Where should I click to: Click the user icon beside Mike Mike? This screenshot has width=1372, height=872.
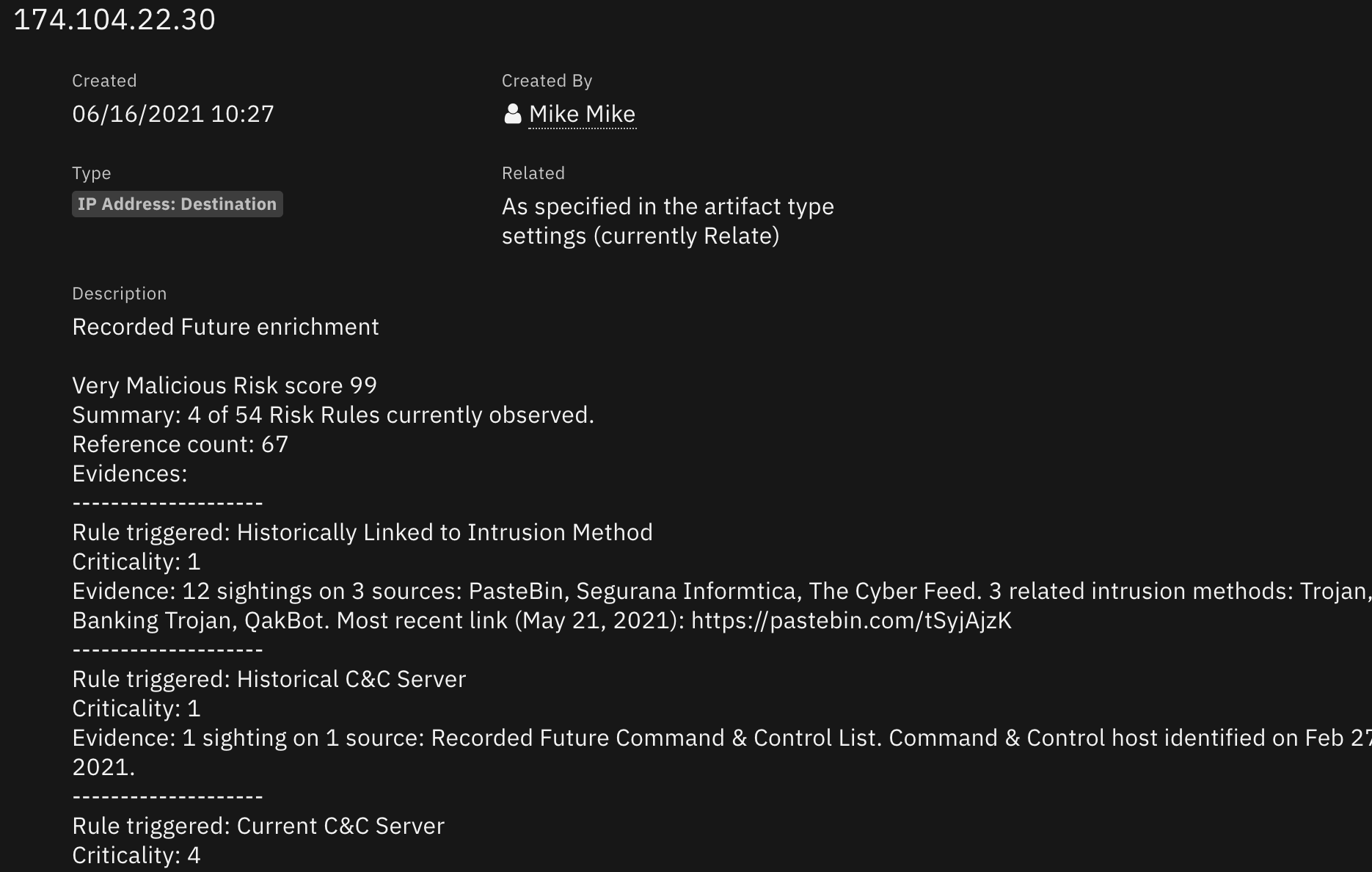pyautogui.click(x=512, y=114)
